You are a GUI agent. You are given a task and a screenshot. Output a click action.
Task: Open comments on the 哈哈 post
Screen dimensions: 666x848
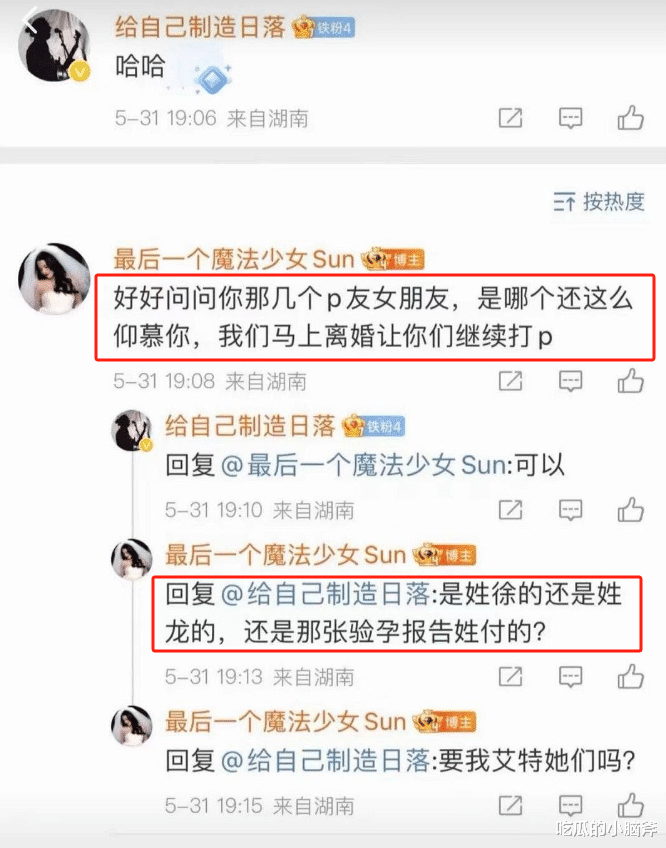coord(570,118)
